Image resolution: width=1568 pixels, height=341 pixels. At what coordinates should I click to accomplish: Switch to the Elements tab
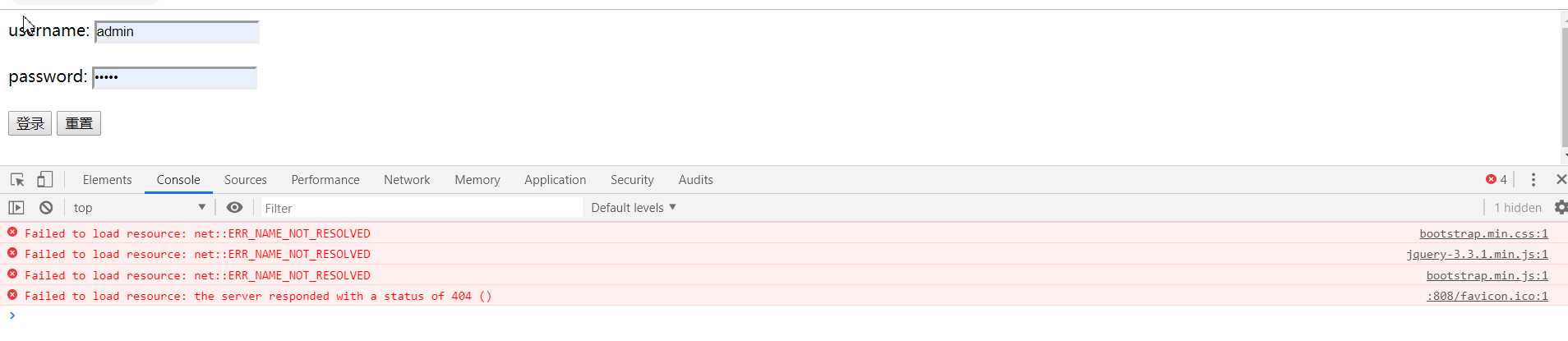tap(107, 180)
